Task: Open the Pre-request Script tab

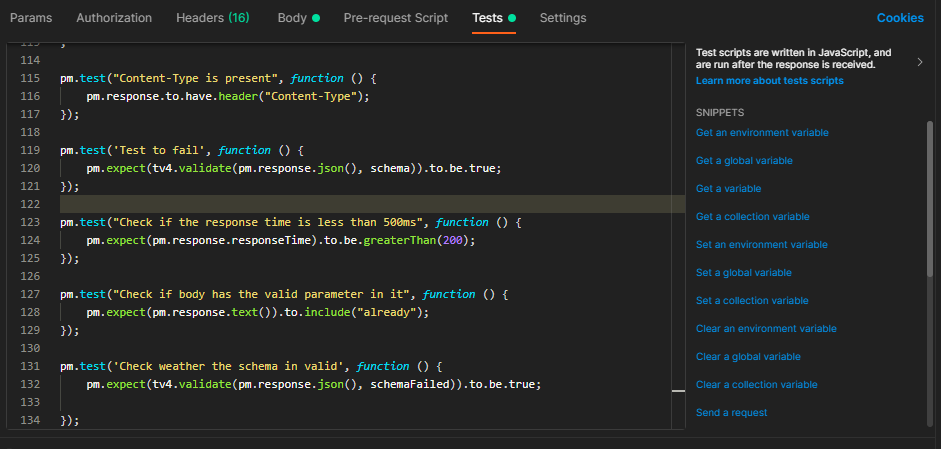Action: coord(395,18)
